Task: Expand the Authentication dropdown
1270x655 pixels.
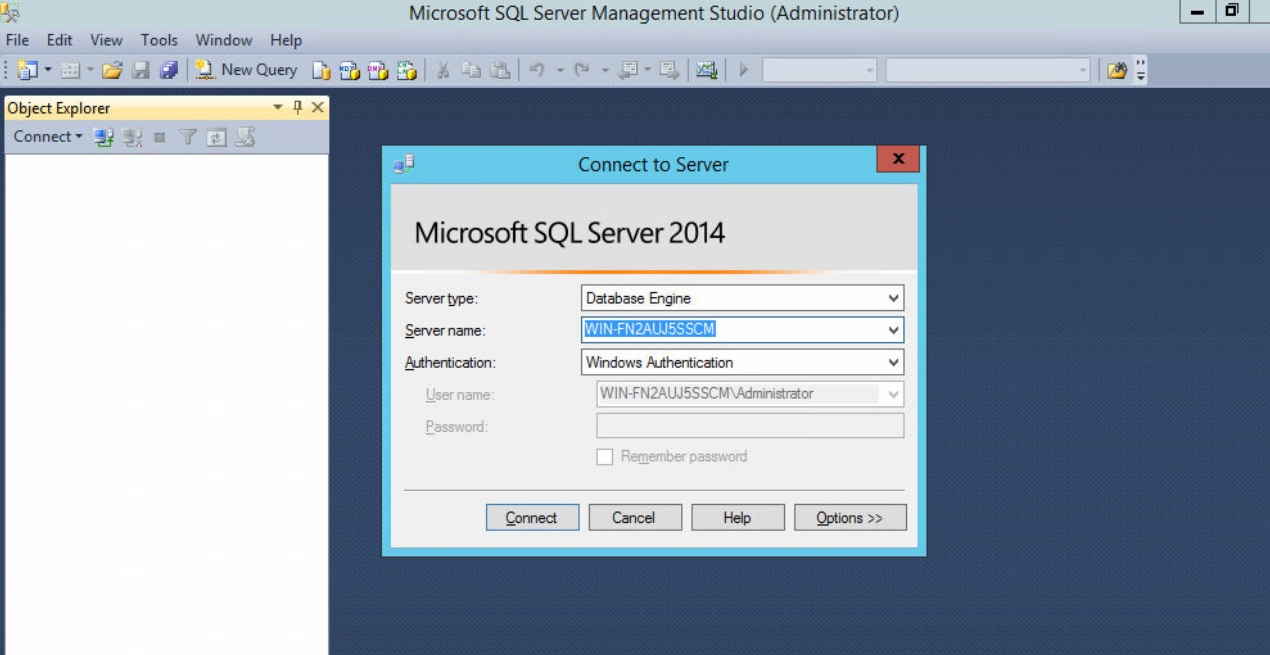Action: (x=893, y=362)
